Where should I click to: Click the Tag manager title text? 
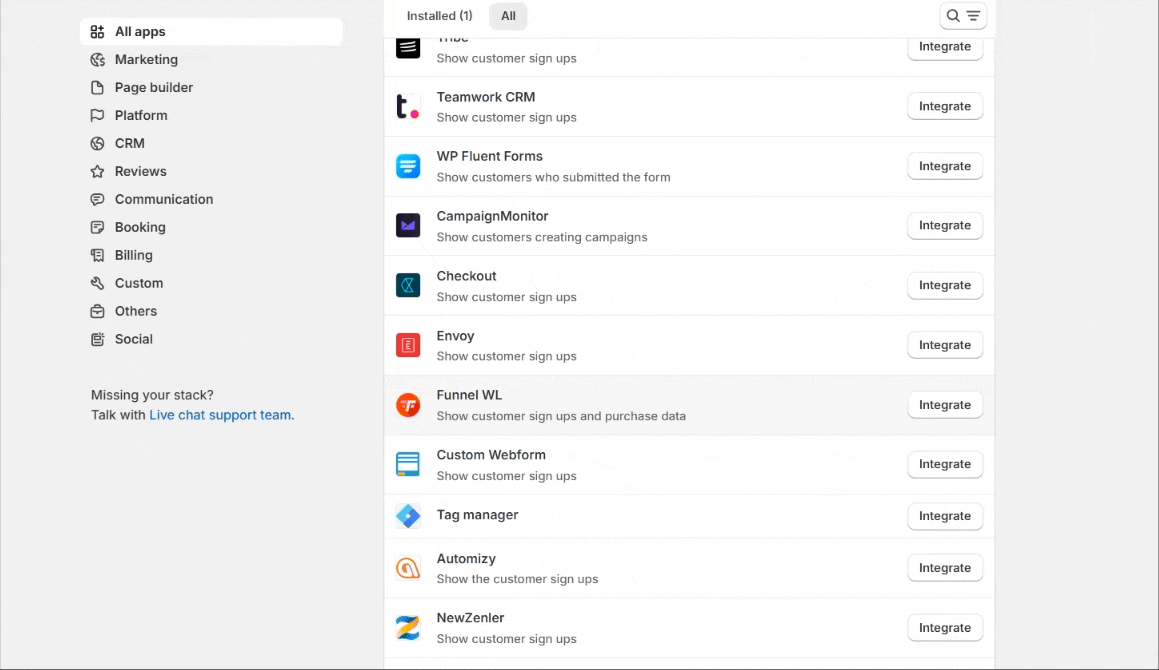(477, 515)
